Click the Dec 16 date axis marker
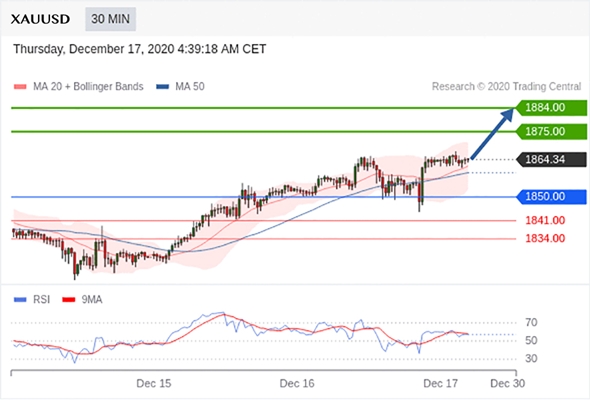 pos(297,383)
